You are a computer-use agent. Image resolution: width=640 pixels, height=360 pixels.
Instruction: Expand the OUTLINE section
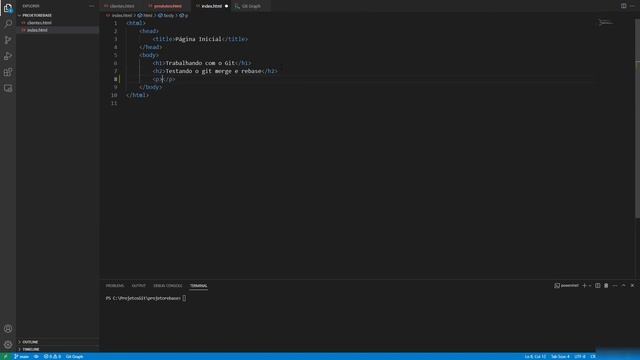30,342
